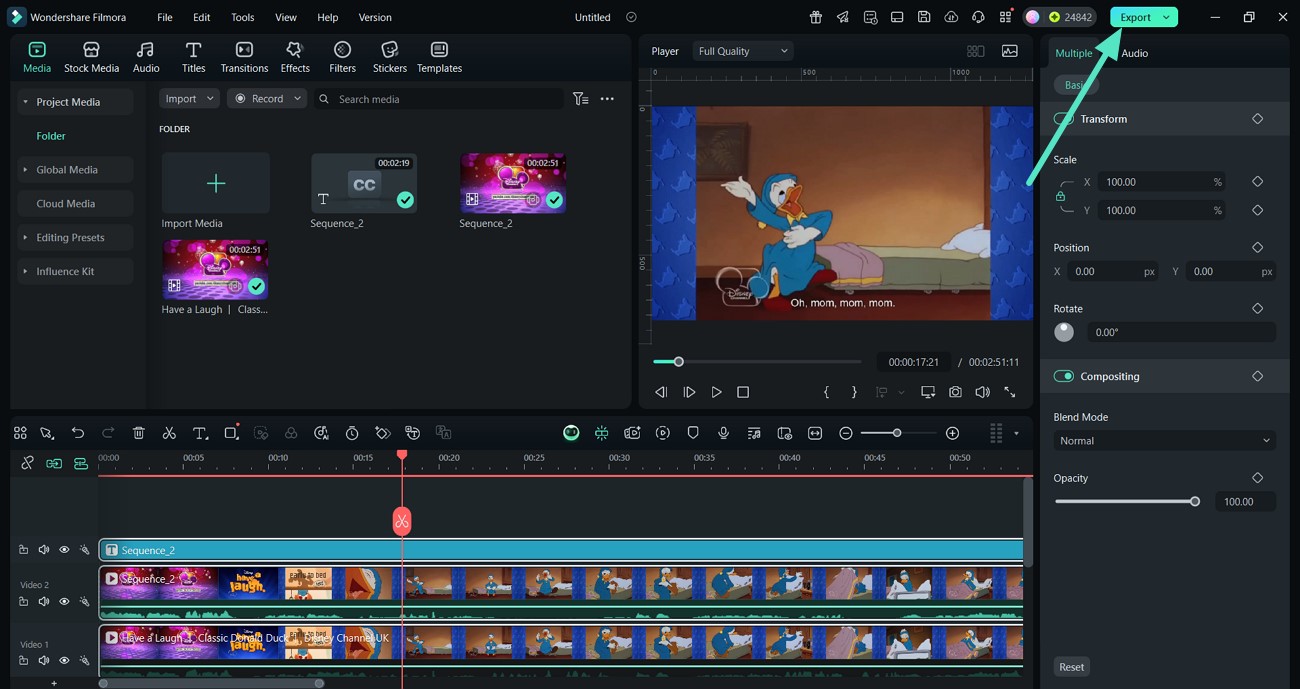This screenshot has width=1300, height=689.
Task: Toggle the Compositing switch
Action: (x=1063, y=376)
